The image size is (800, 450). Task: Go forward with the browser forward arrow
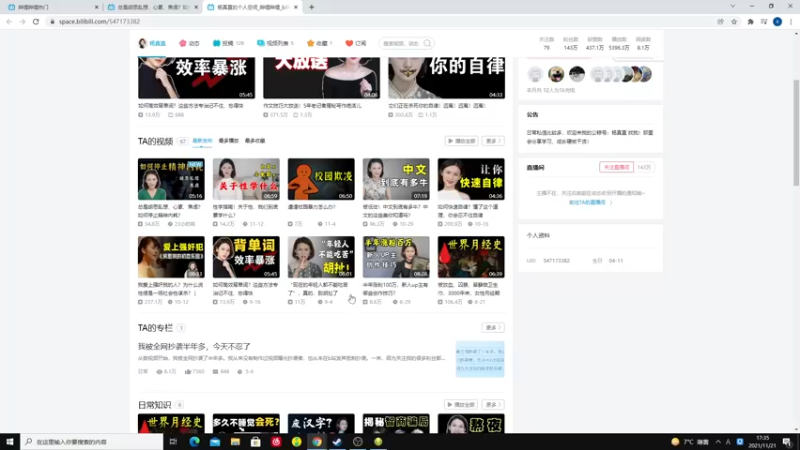22,21
